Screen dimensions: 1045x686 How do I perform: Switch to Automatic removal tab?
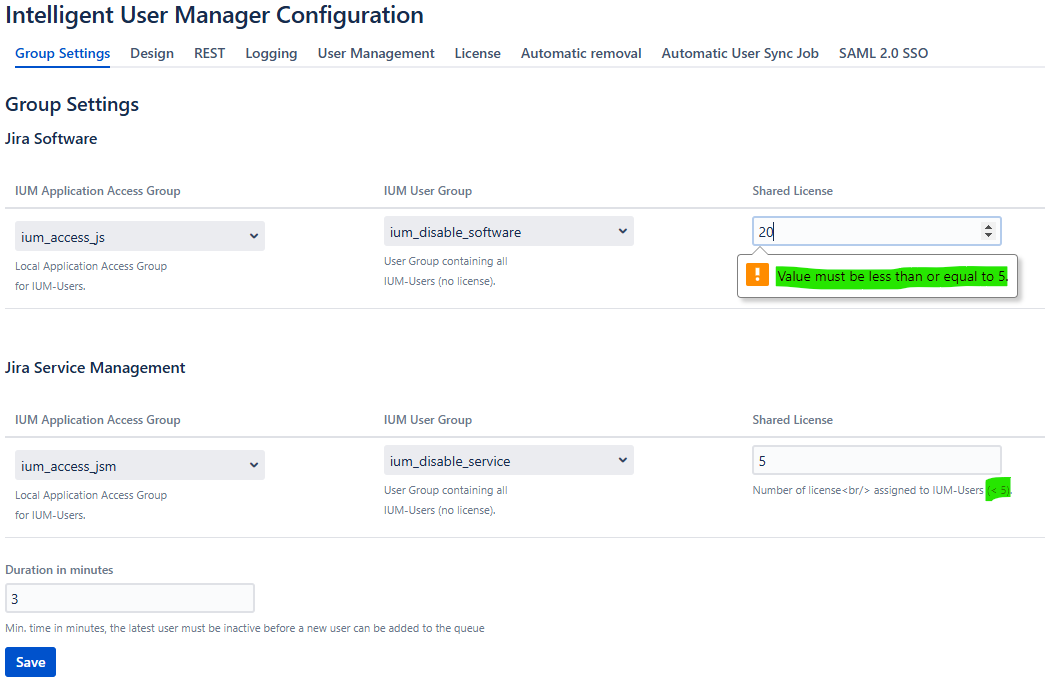tap(581, 53)
